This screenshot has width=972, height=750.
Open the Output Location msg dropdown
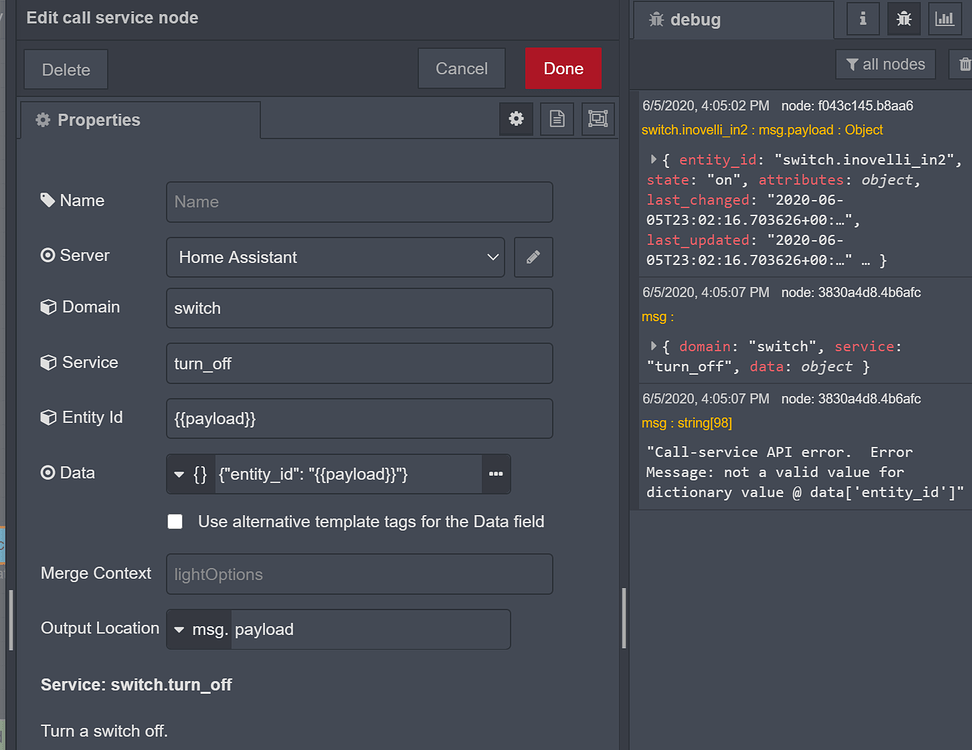coord(198,629)
